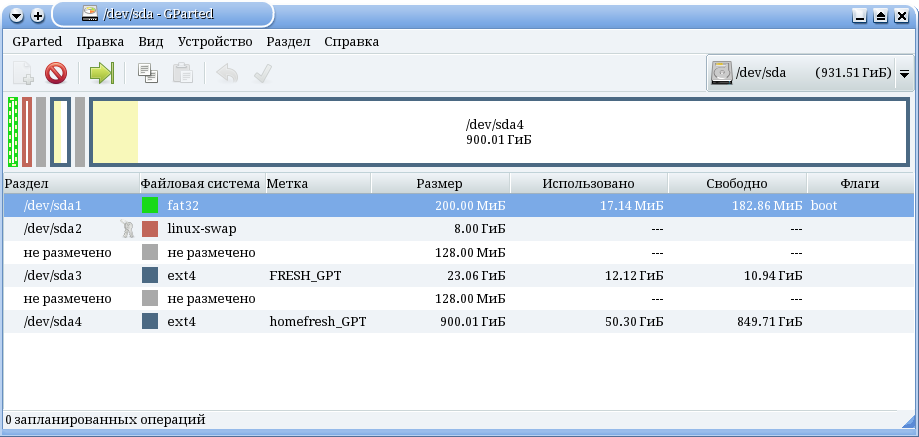Screen dimensions: 919x437
Task: Open the Раздел menu
Action: coord(289,42)
